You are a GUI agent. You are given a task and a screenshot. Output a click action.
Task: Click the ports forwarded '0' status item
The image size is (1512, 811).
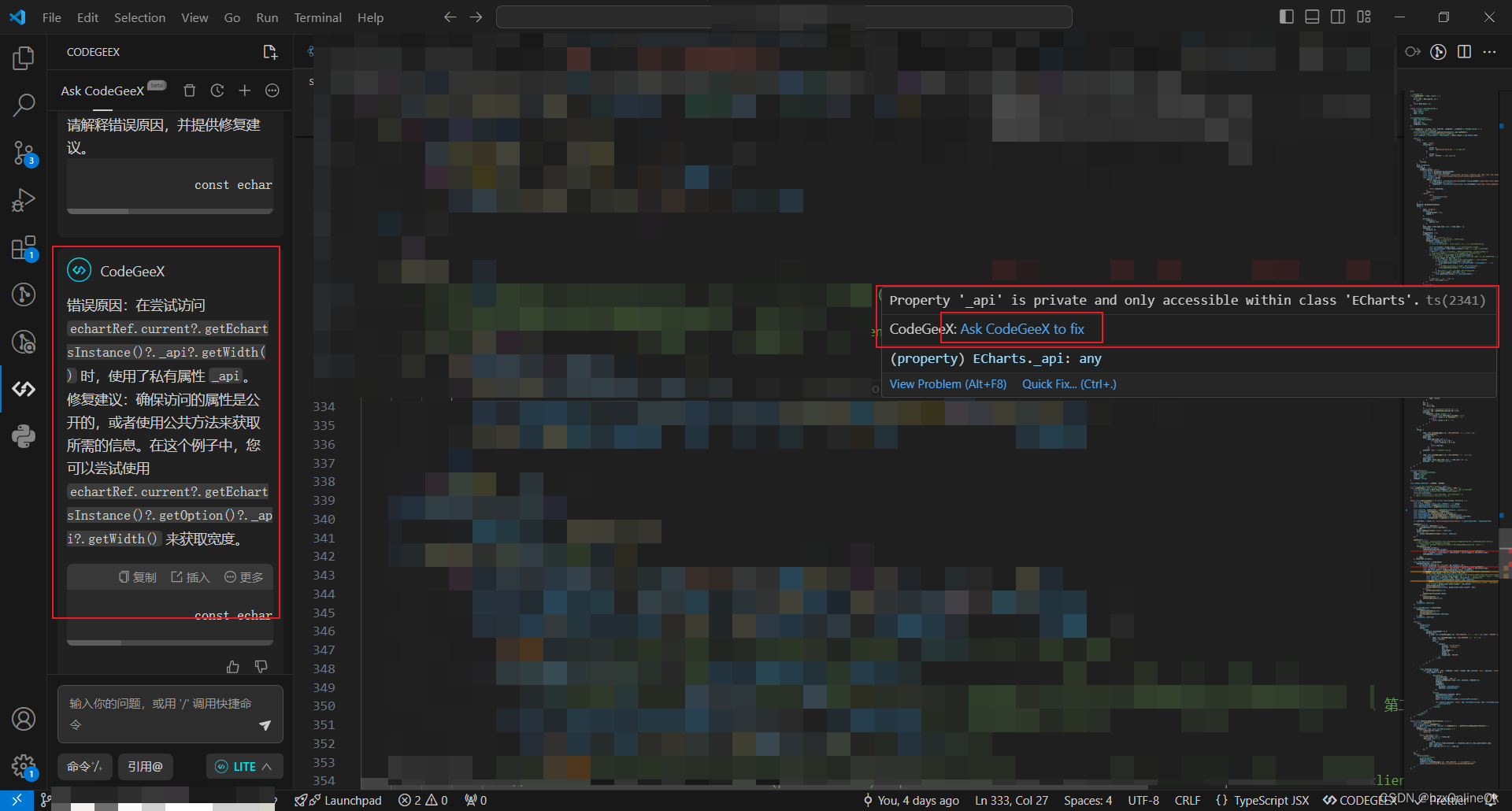pos(476,800)
